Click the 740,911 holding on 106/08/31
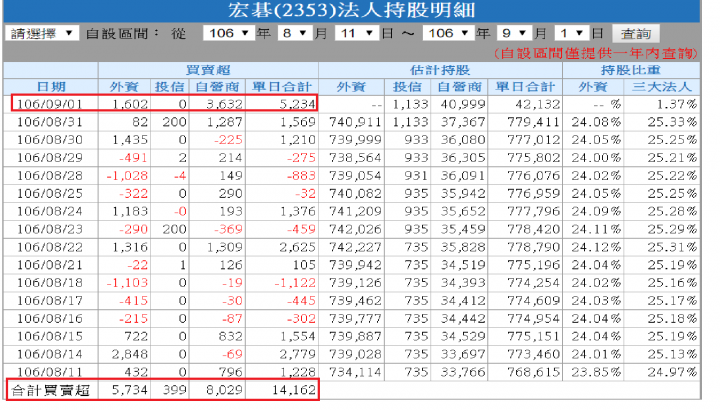Viewport: 720px width, 410px height. pos(355,122)
